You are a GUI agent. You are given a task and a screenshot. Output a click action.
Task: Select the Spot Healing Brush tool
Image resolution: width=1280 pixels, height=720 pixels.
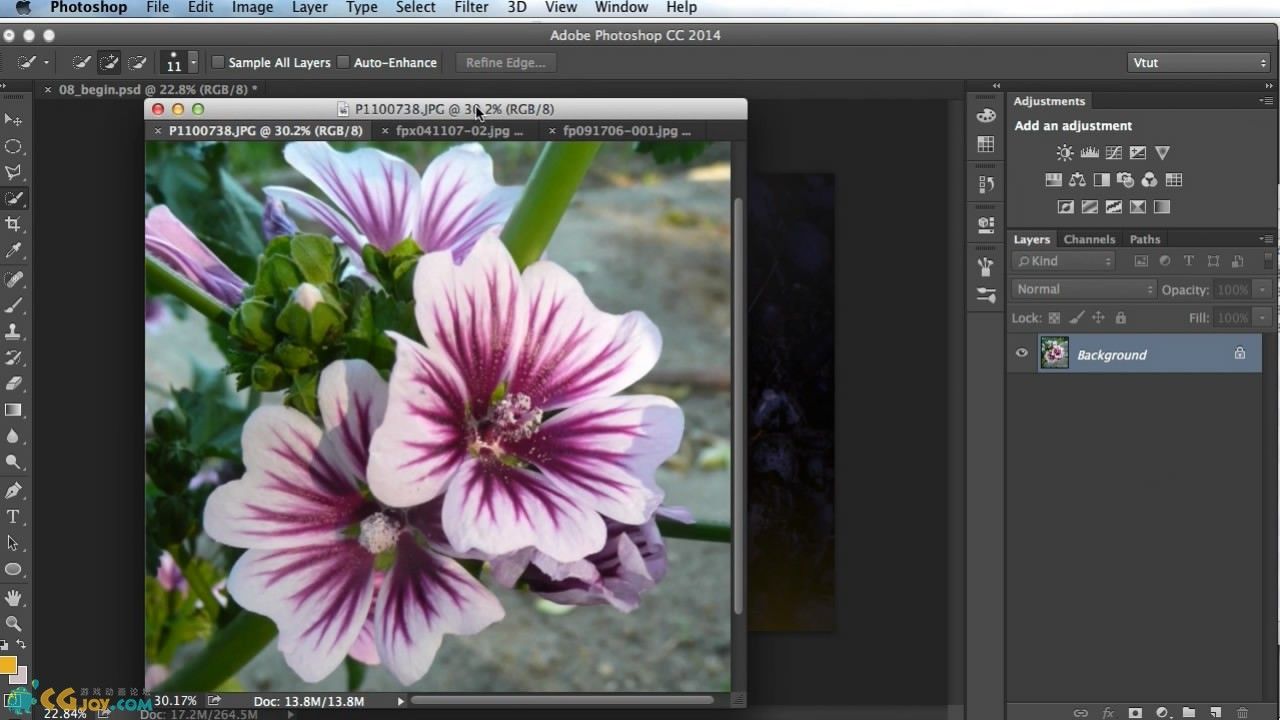click(13, 280)
